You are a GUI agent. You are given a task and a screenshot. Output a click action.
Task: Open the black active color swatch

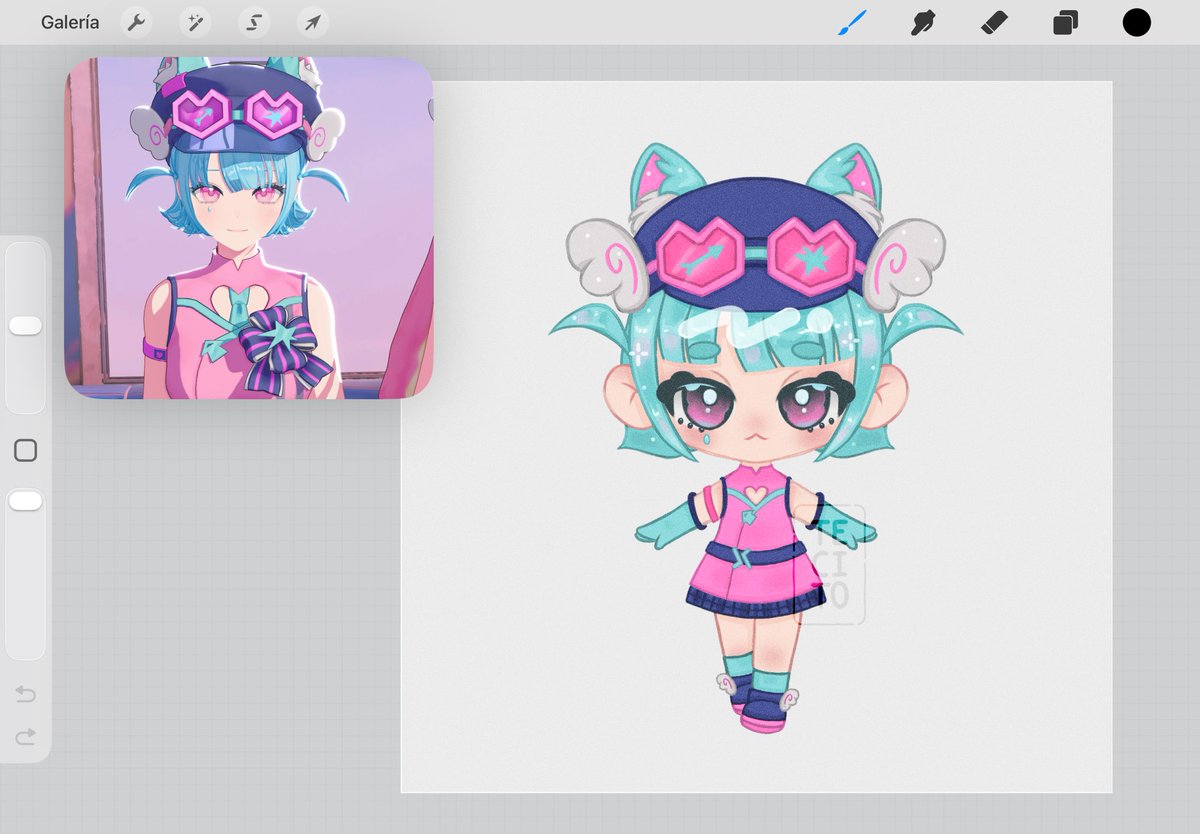[x=1136, y=22]
